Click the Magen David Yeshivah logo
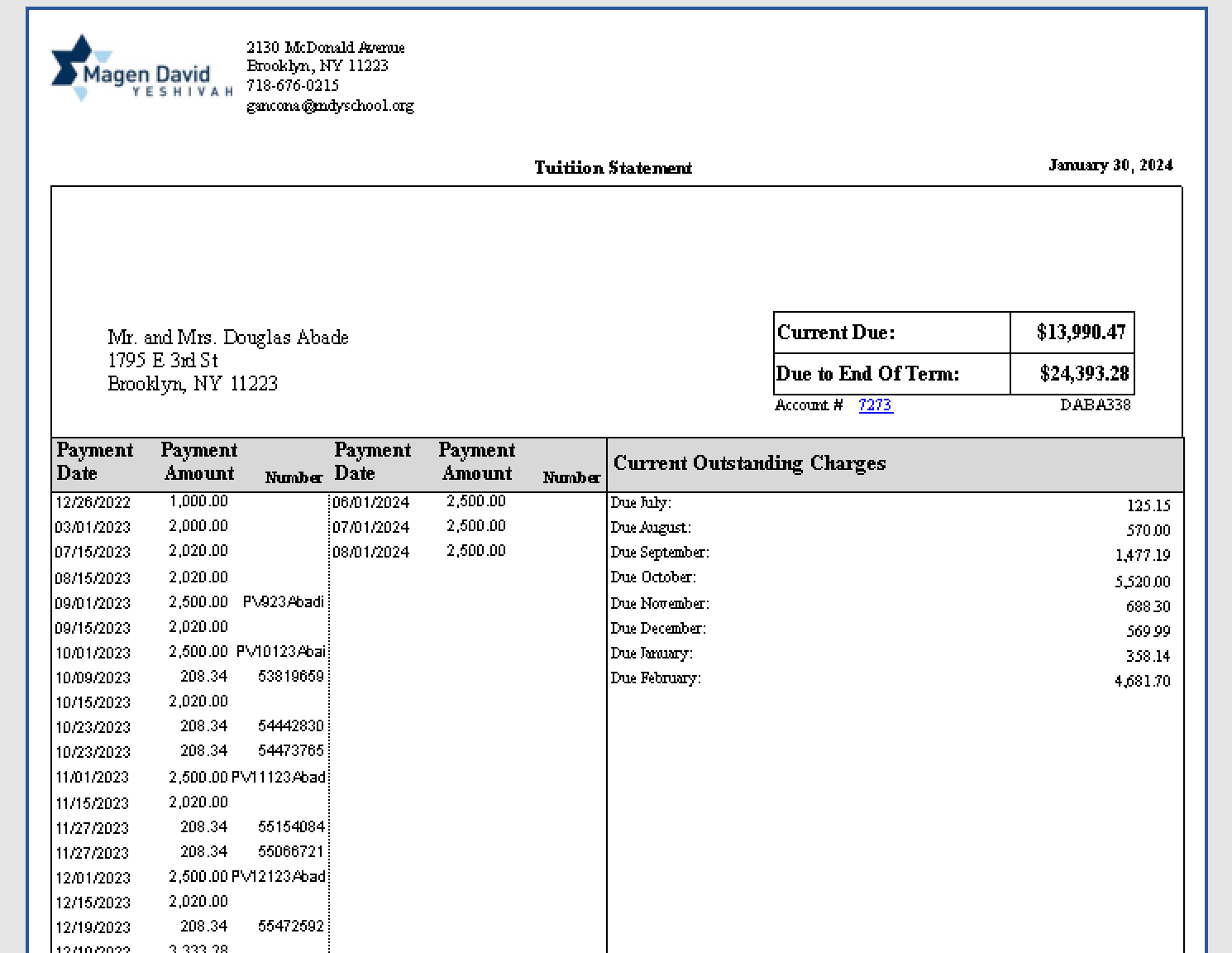Screen dimensions: 1232x953 [x=141, y=68]
